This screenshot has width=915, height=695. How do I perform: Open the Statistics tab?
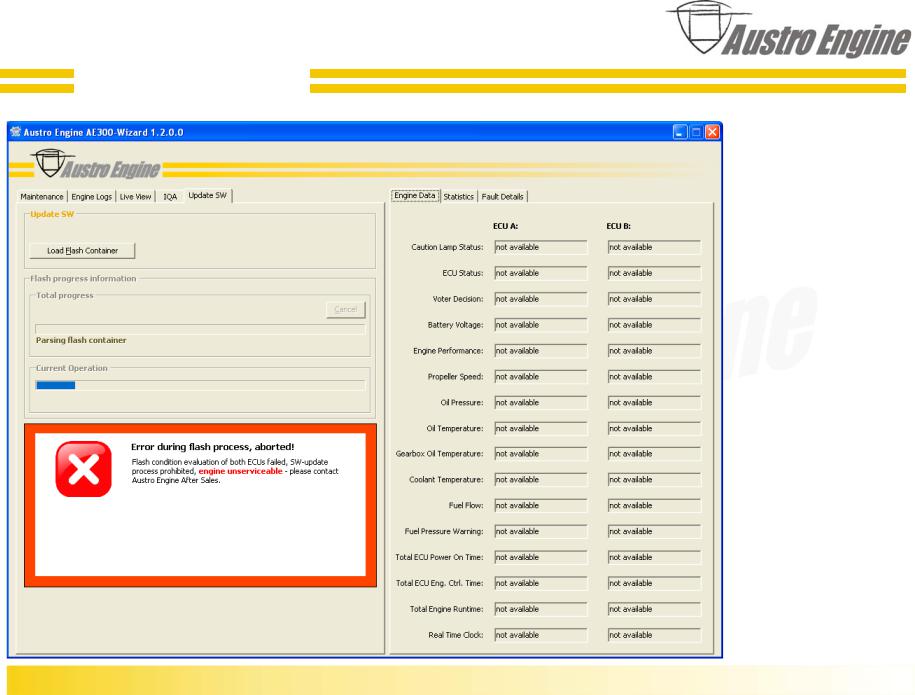click(x=459, y=197)
